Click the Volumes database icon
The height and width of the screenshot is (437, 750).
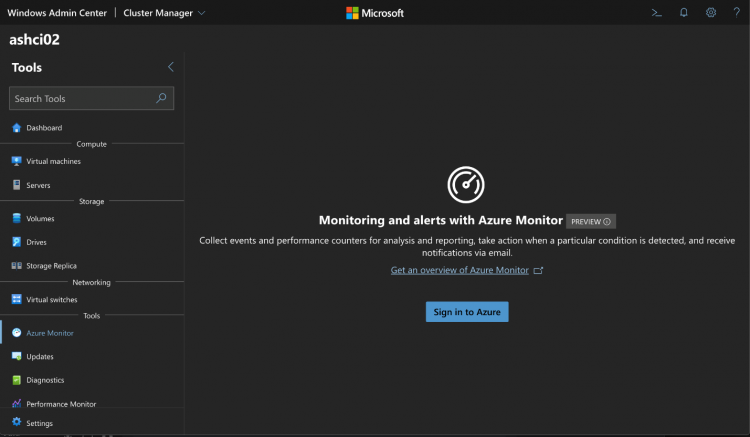pyautogui.click(x=16, y=218)
